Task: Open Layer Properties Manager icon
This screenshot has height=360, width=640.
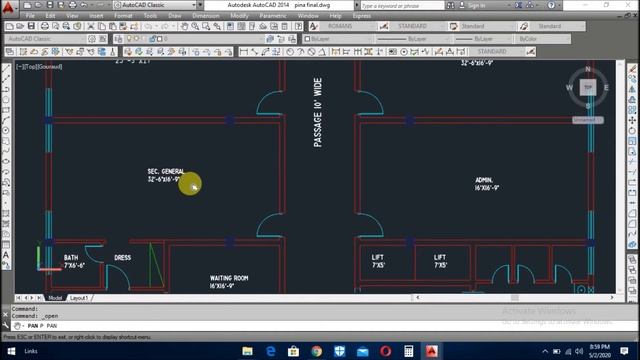Action: pyautogui.click(x=118, y=39)
